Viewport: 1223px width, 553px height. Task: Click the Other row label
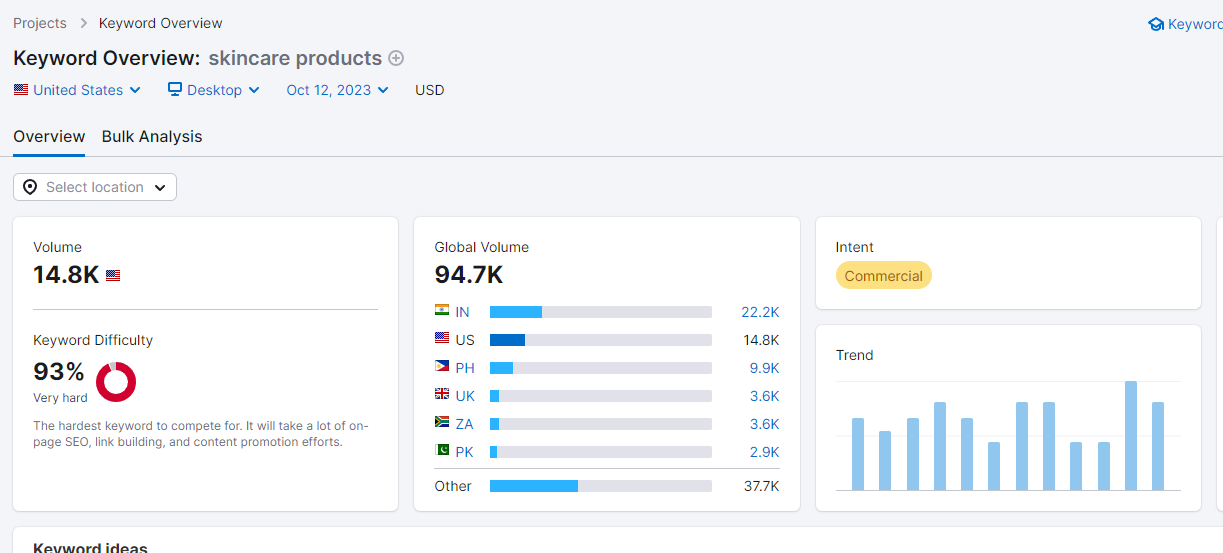(x=453, y=486)
